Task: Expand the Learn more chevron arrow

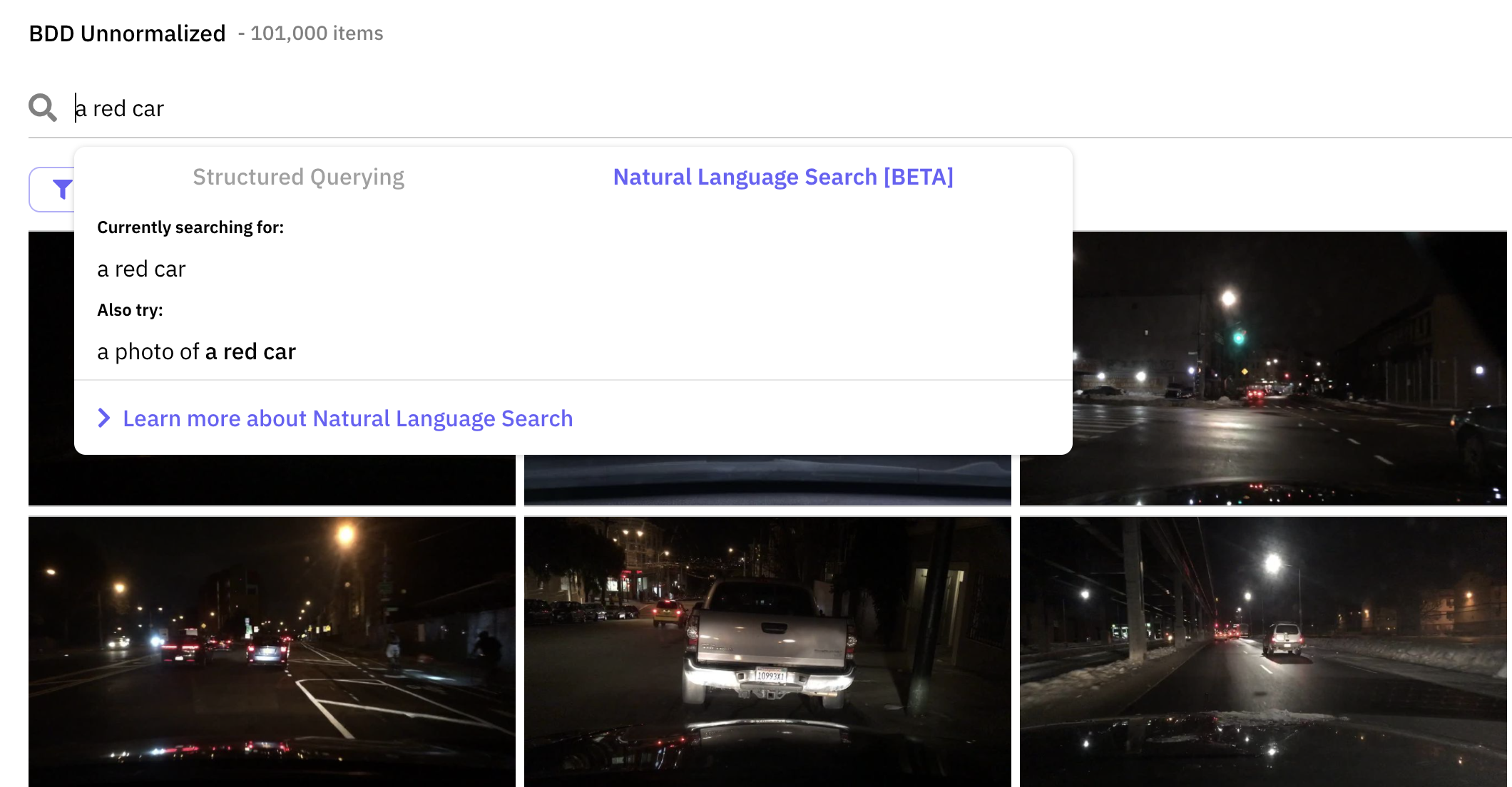Action: pyautogui.click(x=104, y=418)
